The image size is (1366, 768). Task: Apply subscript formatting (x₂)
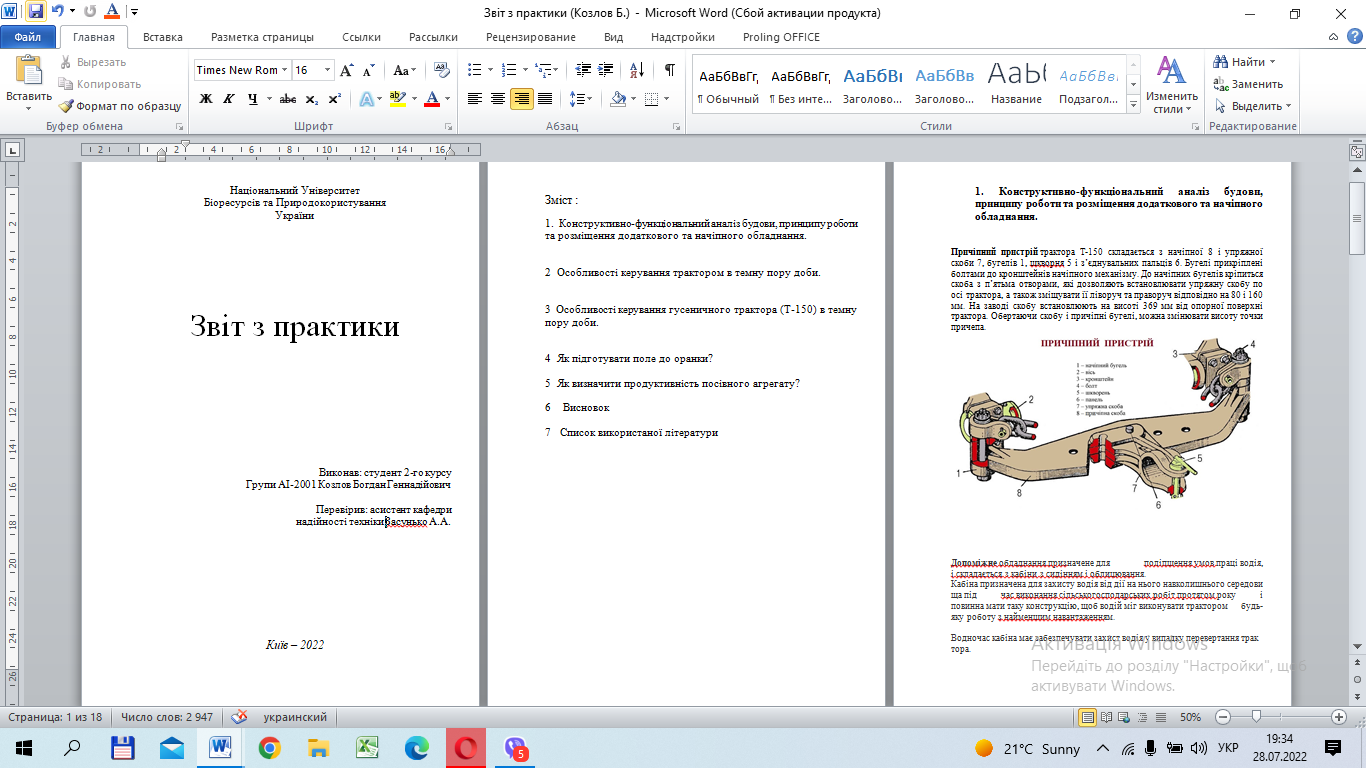(312, 99)
